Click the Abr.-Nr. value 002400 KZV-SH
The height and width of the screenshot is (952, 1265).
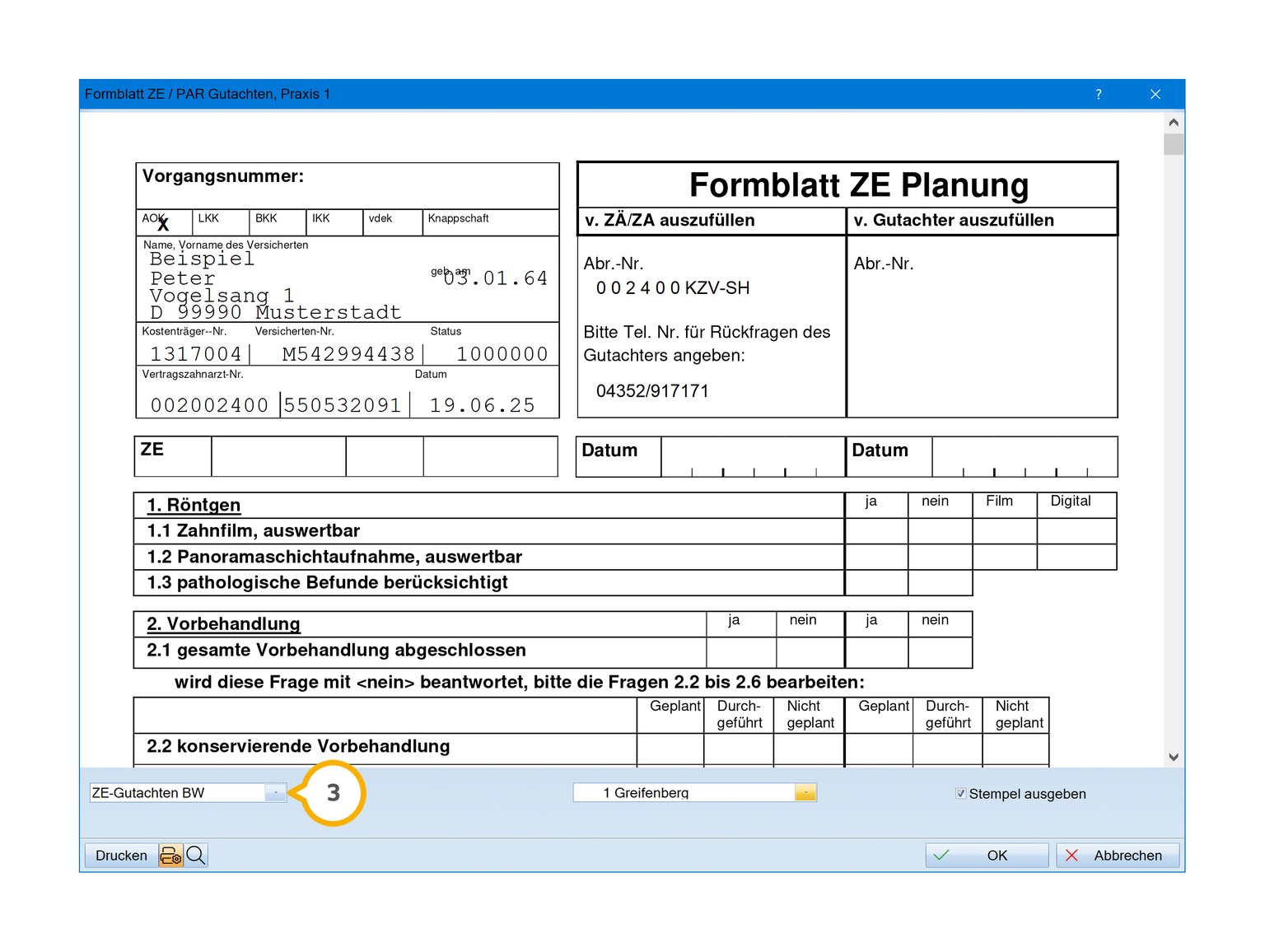pos(673,288)
